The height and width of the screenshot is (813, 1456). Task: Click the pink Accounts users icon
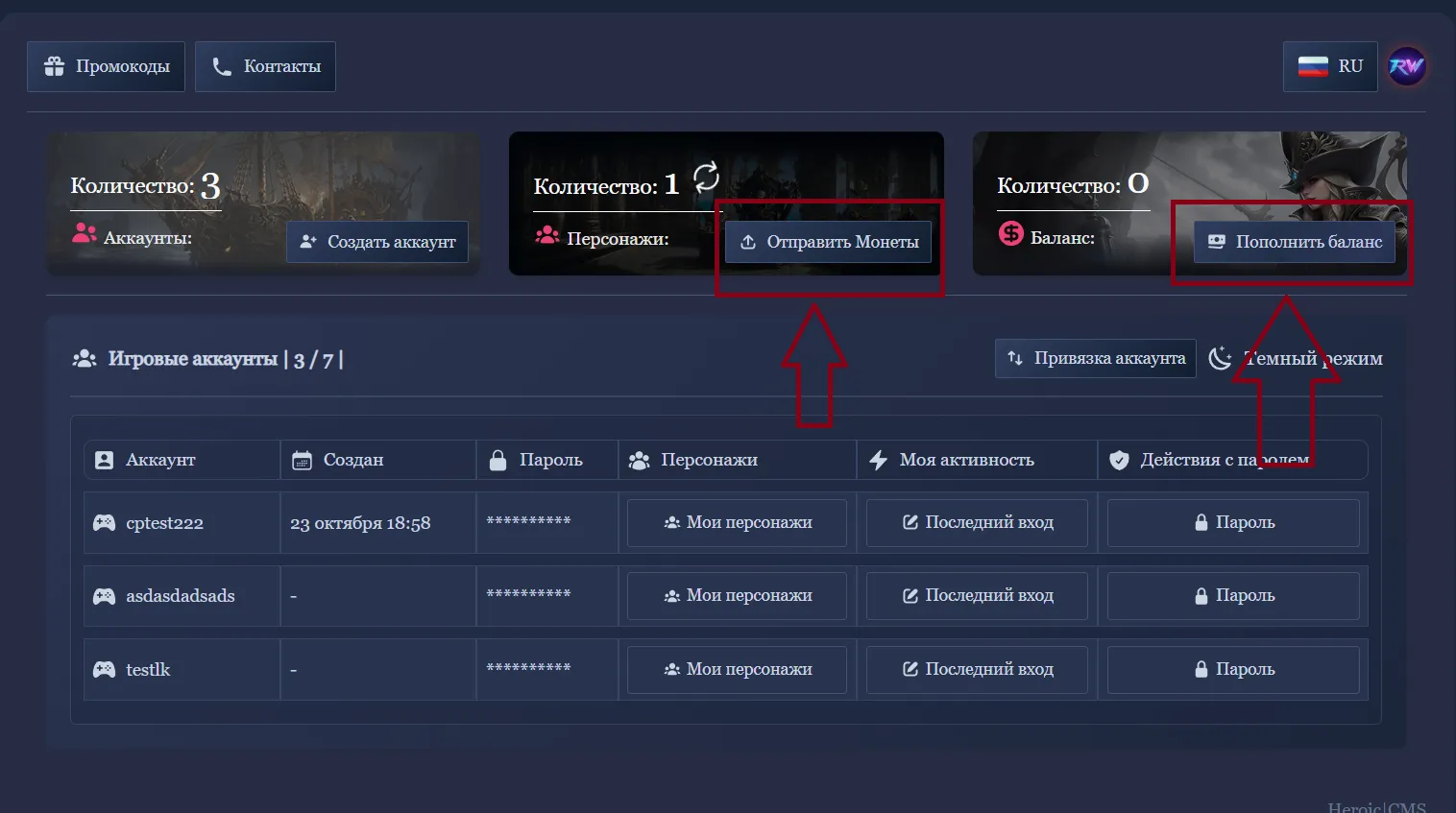point(85,233)
